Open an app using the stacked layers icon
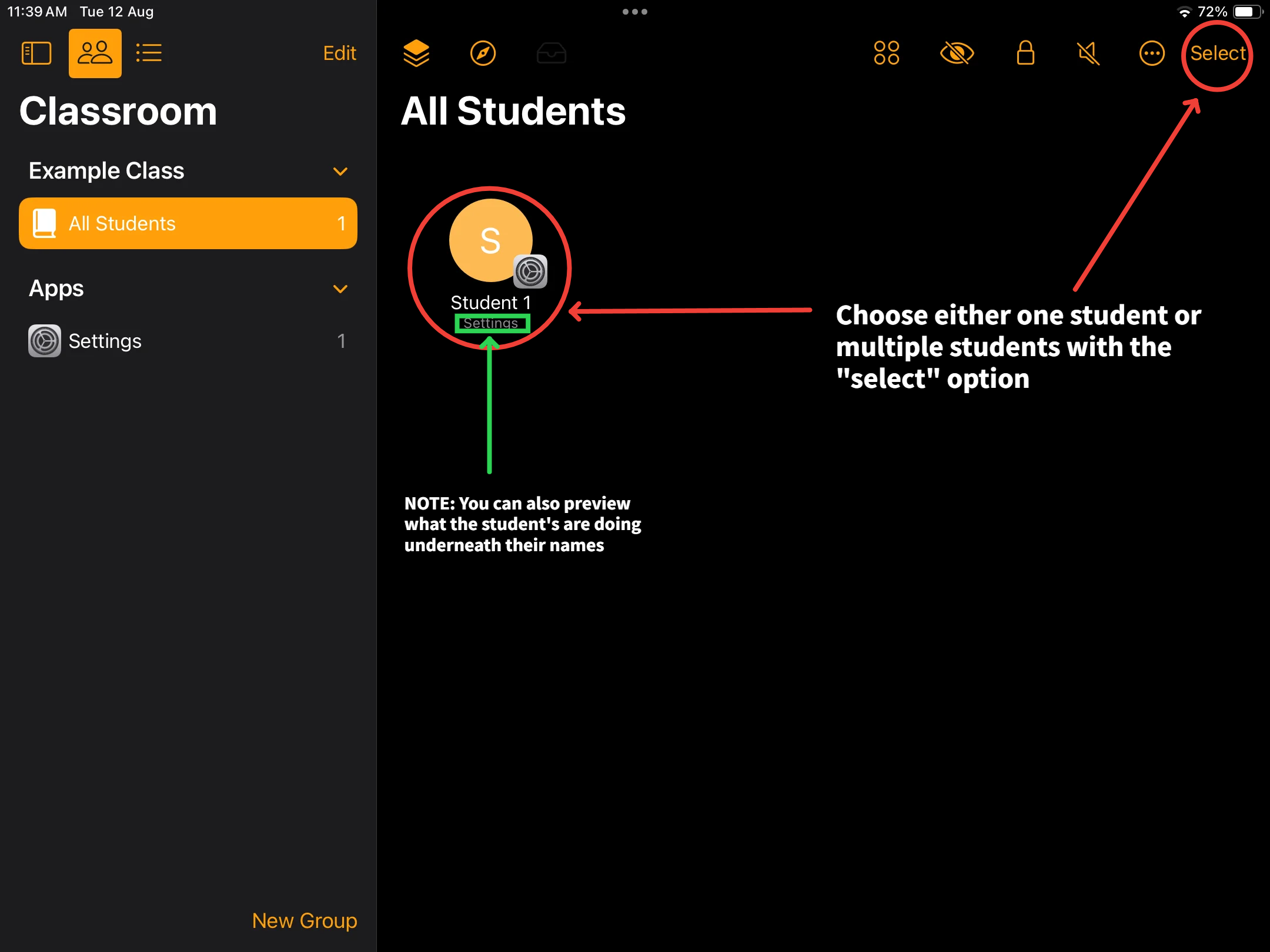 416,53
